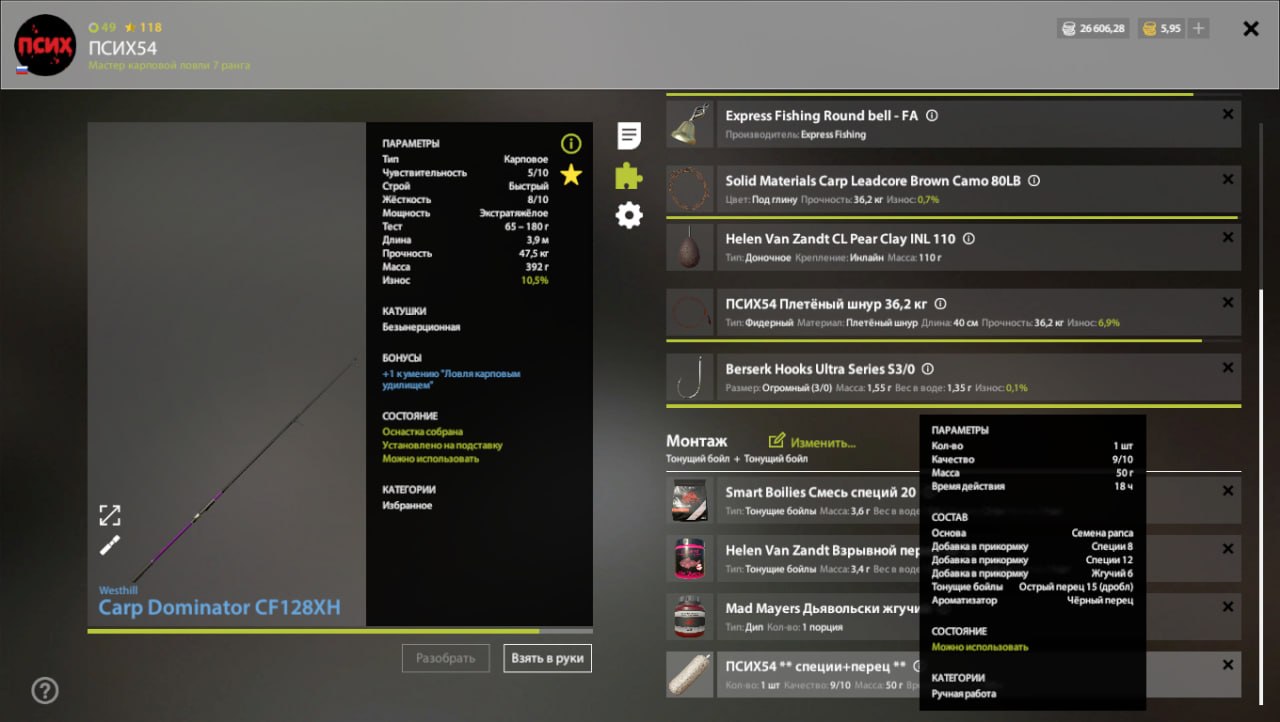Click the rod wear progress bar
This screenshot has height=722, width=1280.
(340, 631)
